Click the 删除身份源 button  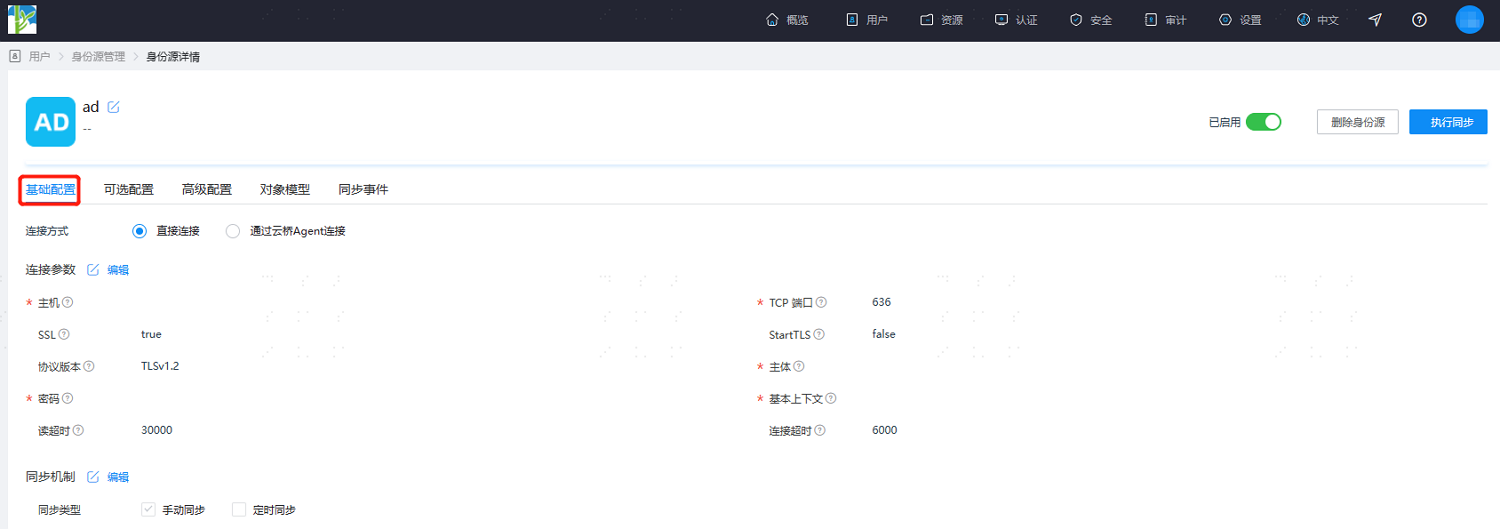pyautogui.click(x=1357, y=122)
